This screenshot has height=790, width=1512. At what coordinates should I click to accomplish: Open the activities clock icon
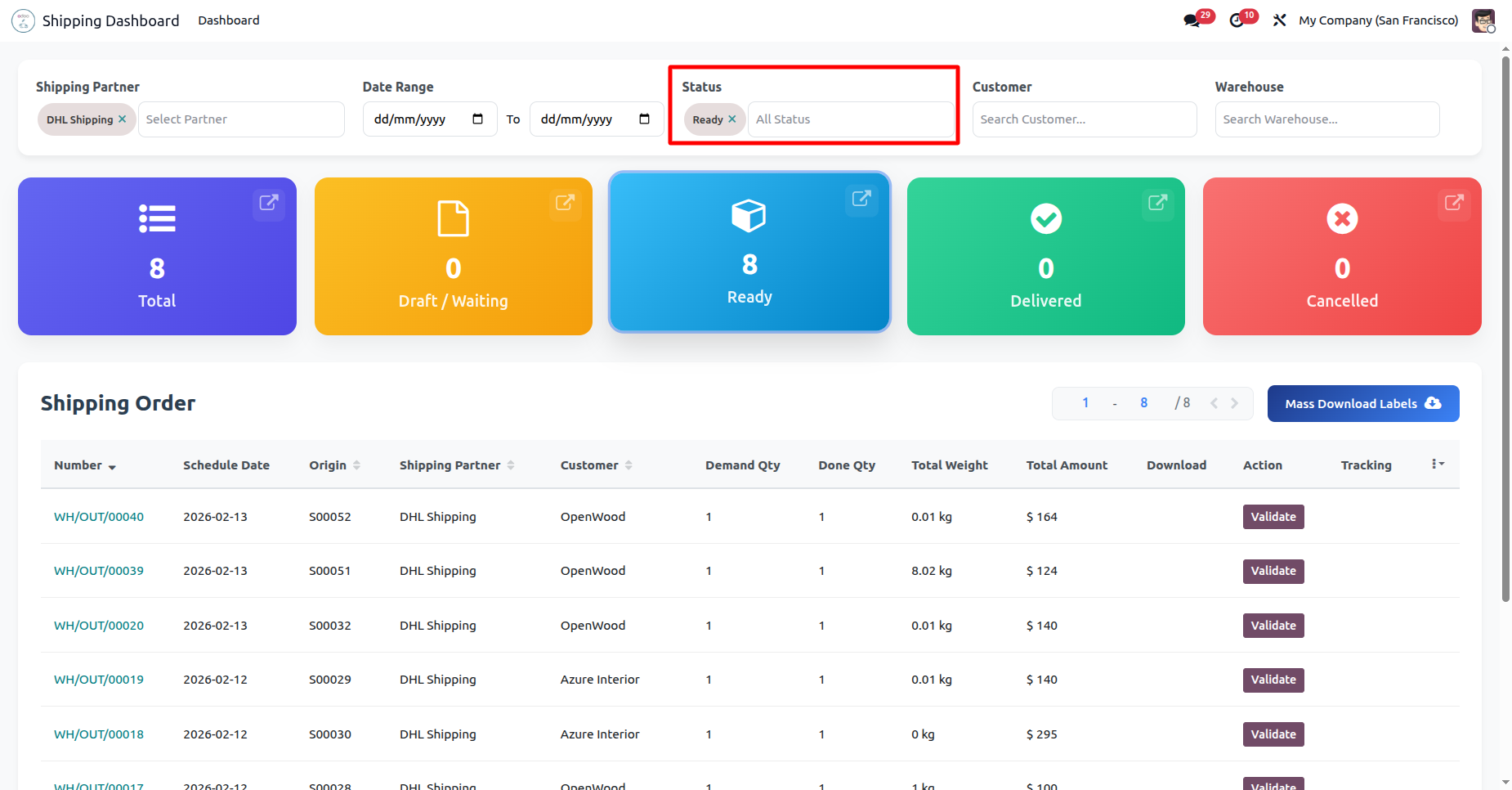click(1237, 20)
